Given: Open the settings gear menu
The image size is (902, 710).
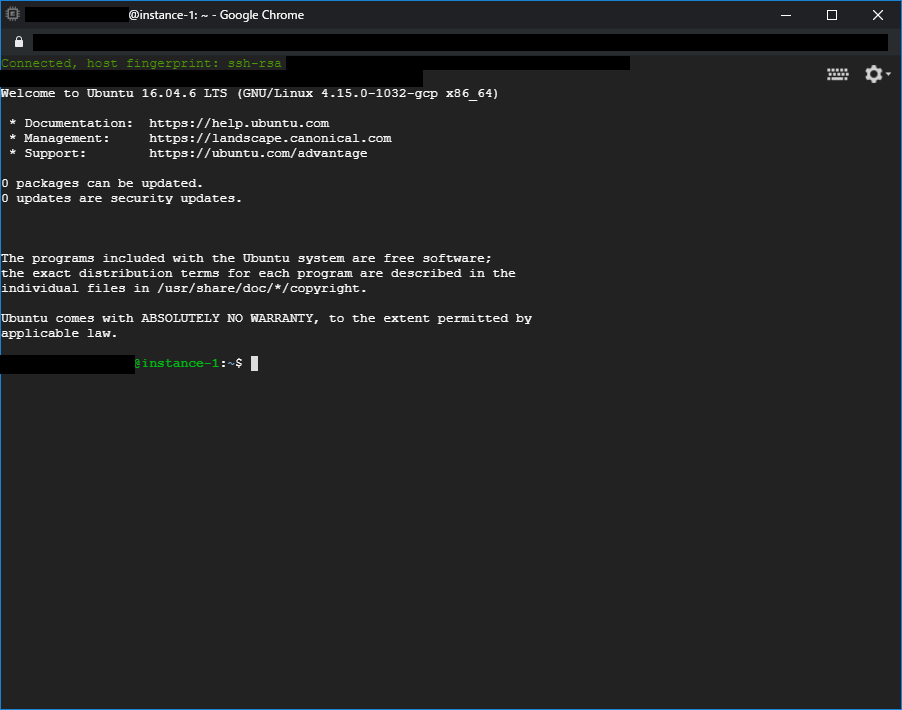Looking at the screenshot, I should (x=877, y=74).
